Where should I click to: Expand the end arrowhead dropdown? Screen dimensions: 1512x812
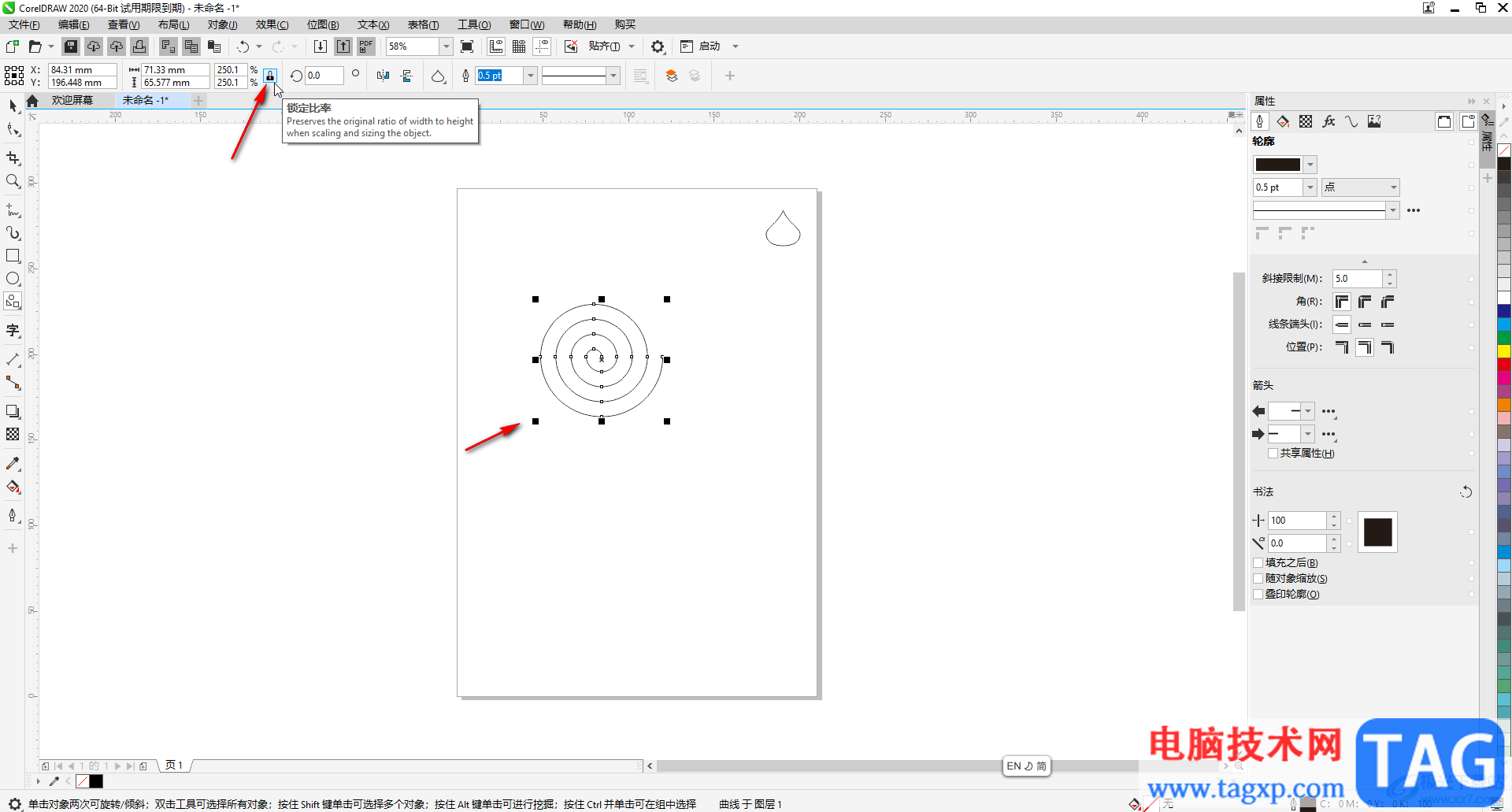(x=1308, y=434)
